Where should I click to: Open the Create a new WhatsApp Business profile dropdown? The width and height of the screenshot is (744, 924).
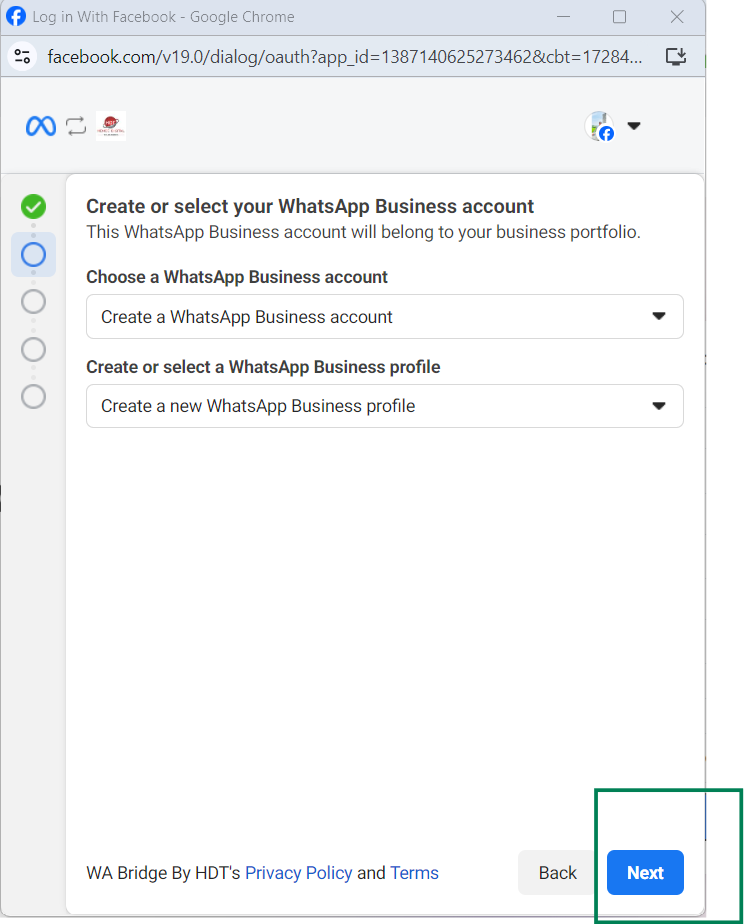[x=385, y=406]
